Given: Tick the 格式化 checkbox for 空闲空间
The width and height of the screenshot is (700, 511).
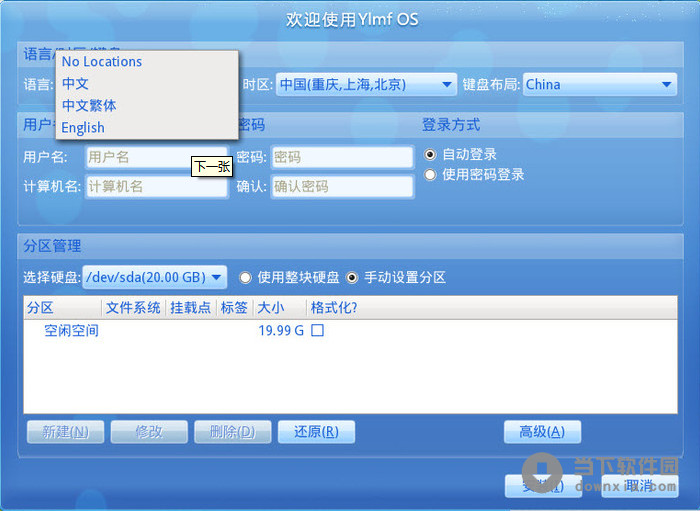Looking at the screenshot, I should (x=318, y=330).
